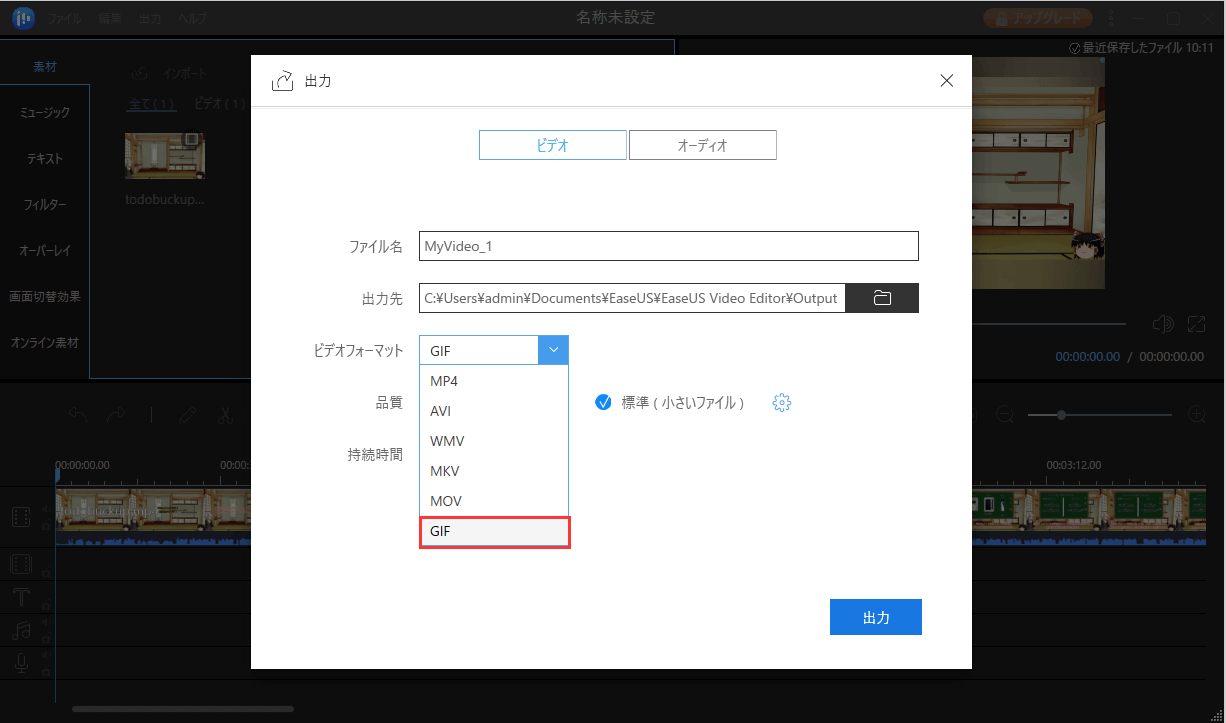Viewport: 1226px width, 723px height.
Task: Select the pencil edit tool
Action: tap(187, 415)
